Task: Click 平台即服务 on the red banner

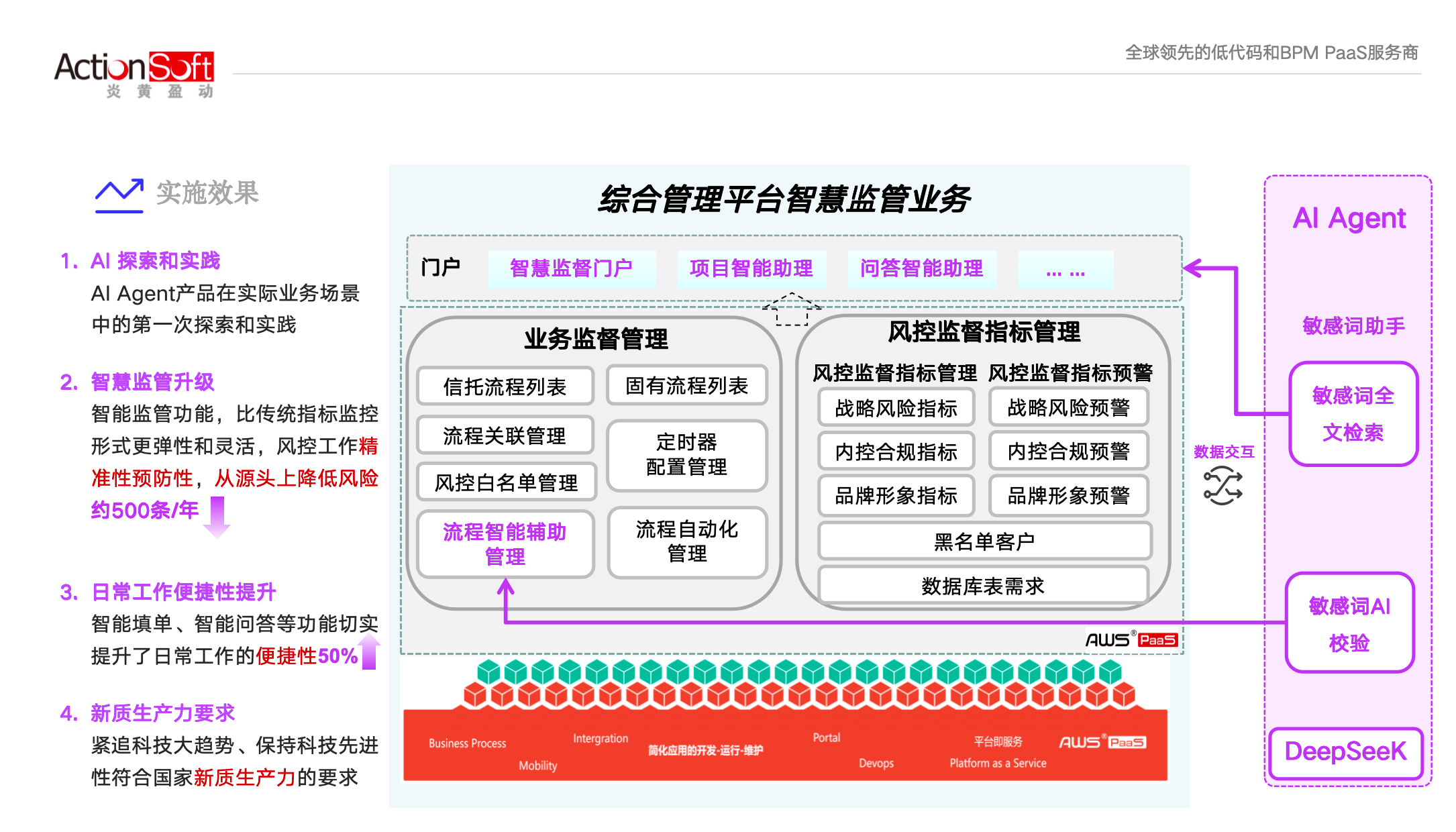Action: pyautogui.click(x=998, y=741)
